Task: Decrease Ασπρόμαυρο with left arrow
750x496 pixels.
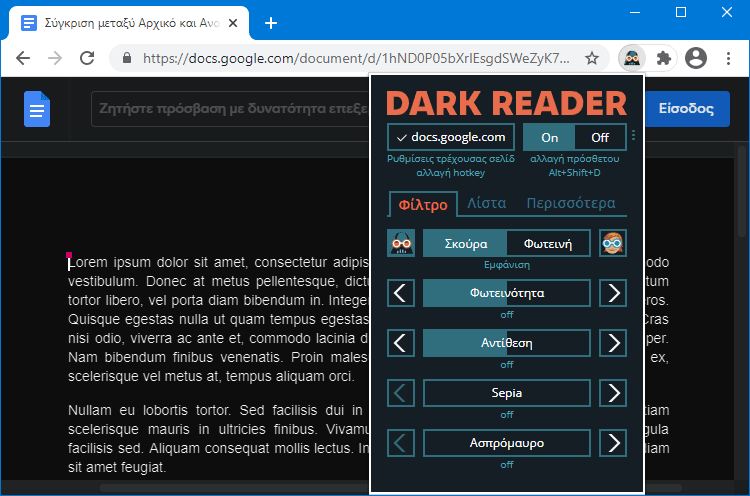Action: point(401,443)
